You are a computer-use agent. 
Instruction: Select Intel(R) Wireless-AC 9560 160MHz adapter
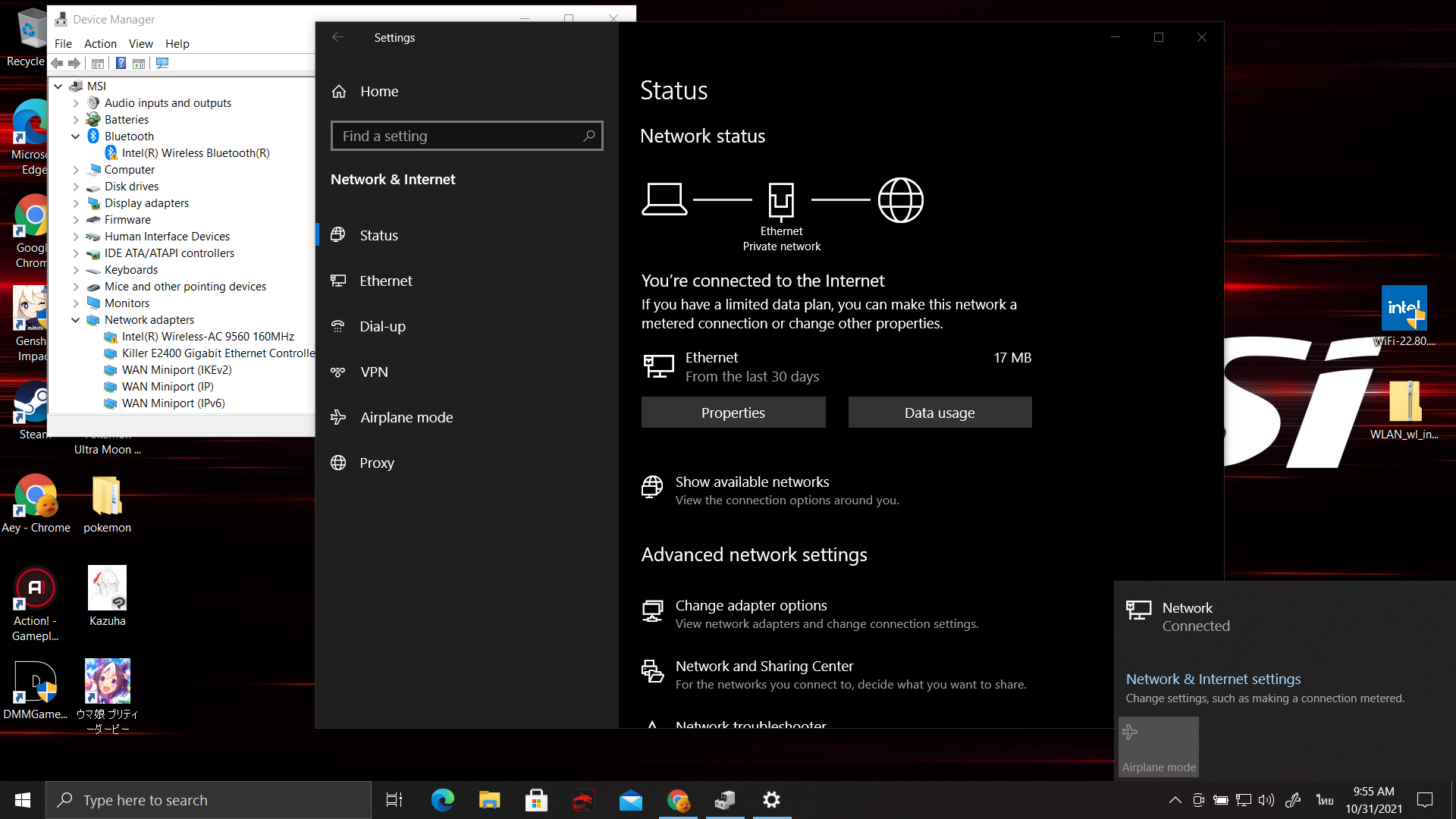pos(208,337)
